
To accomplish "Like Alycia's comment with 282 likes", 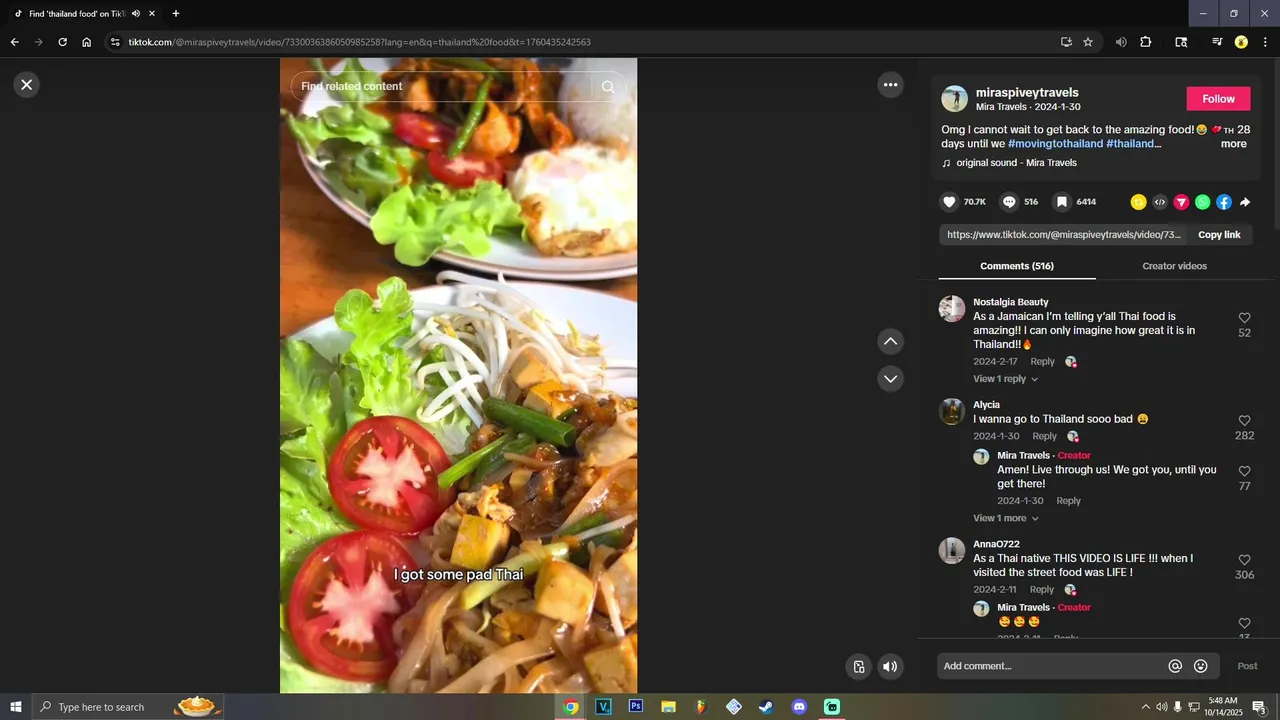I will (1244, 421).
